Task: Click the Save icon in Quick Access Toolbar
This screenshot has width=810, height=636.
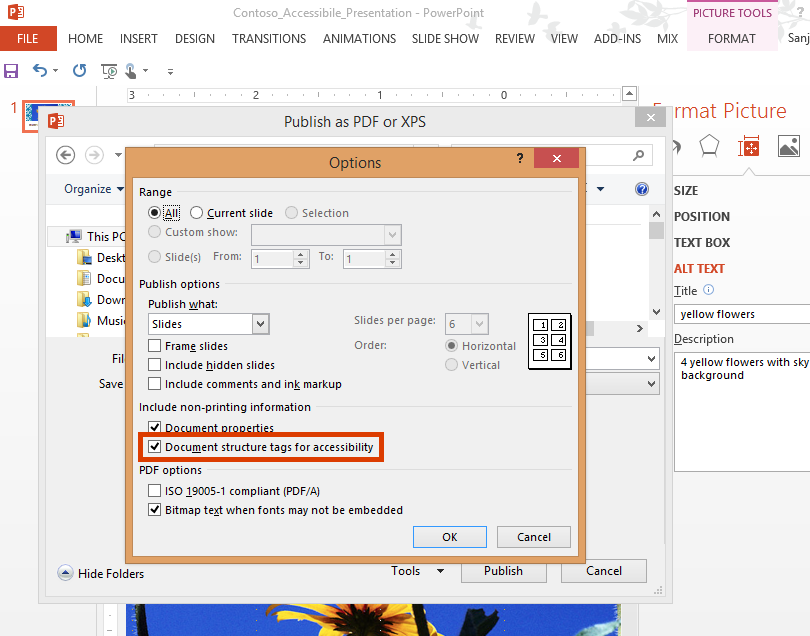Action: pyautogui.click(x=11, y=71)
